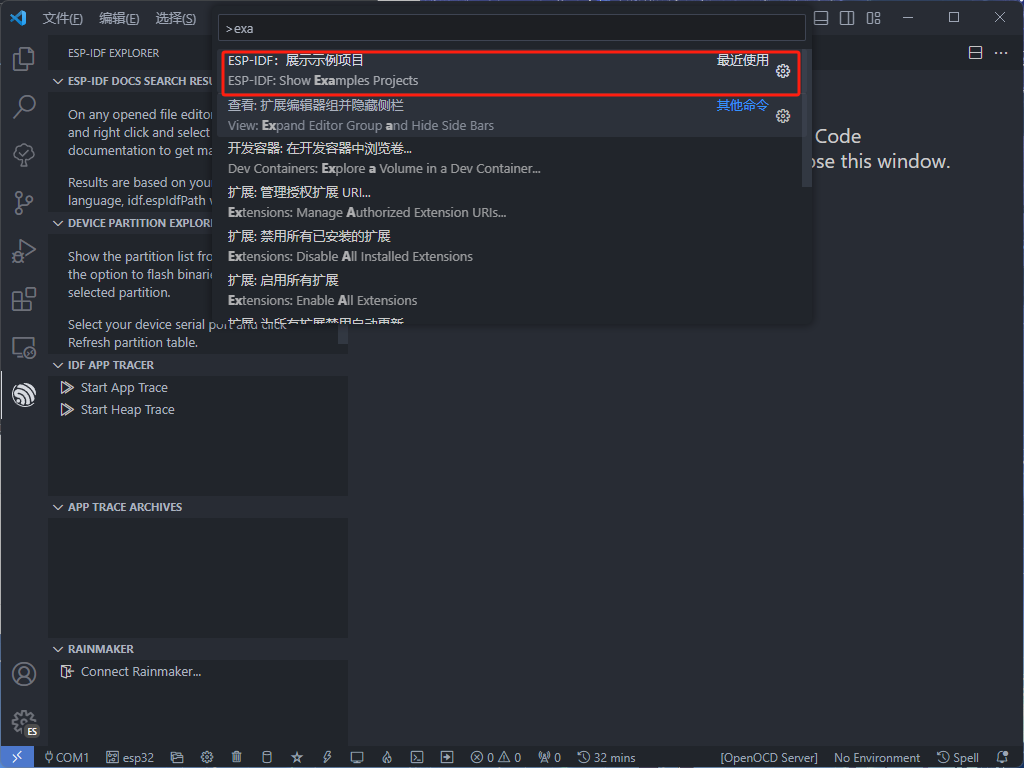This screenshot has height=768, width=1024.
Task: Change target device esp32 in status bar
Action: [x=130, y=758]
